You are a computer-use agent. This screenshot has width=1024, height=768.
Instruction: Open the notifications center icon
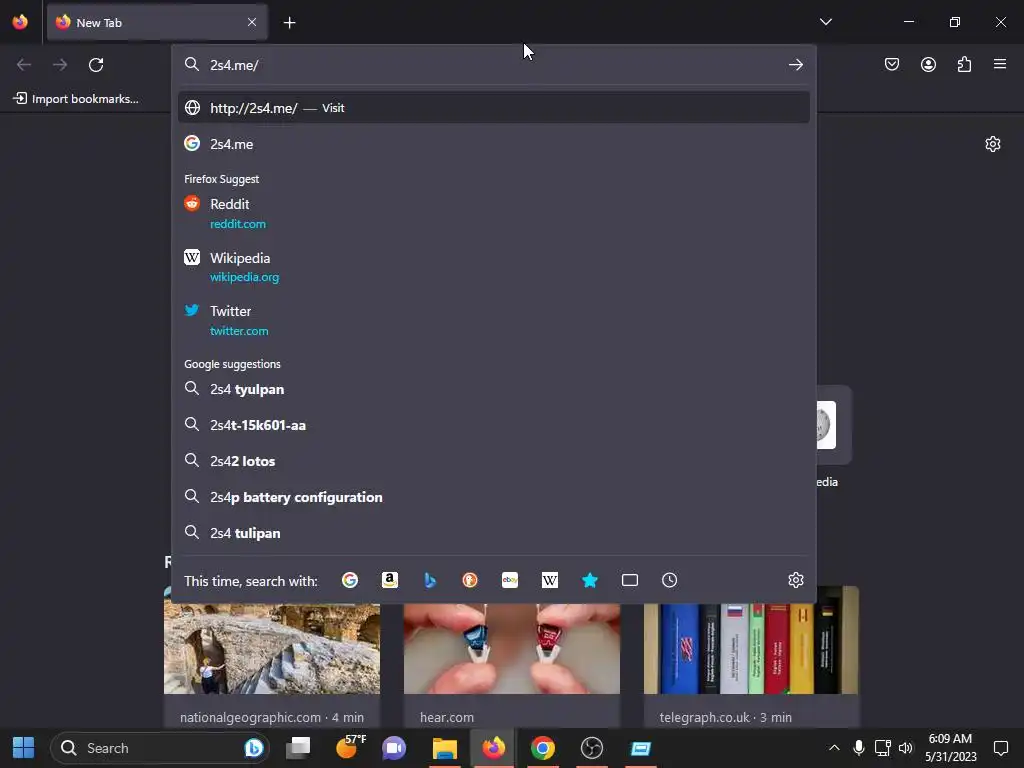click(1000, 748)
